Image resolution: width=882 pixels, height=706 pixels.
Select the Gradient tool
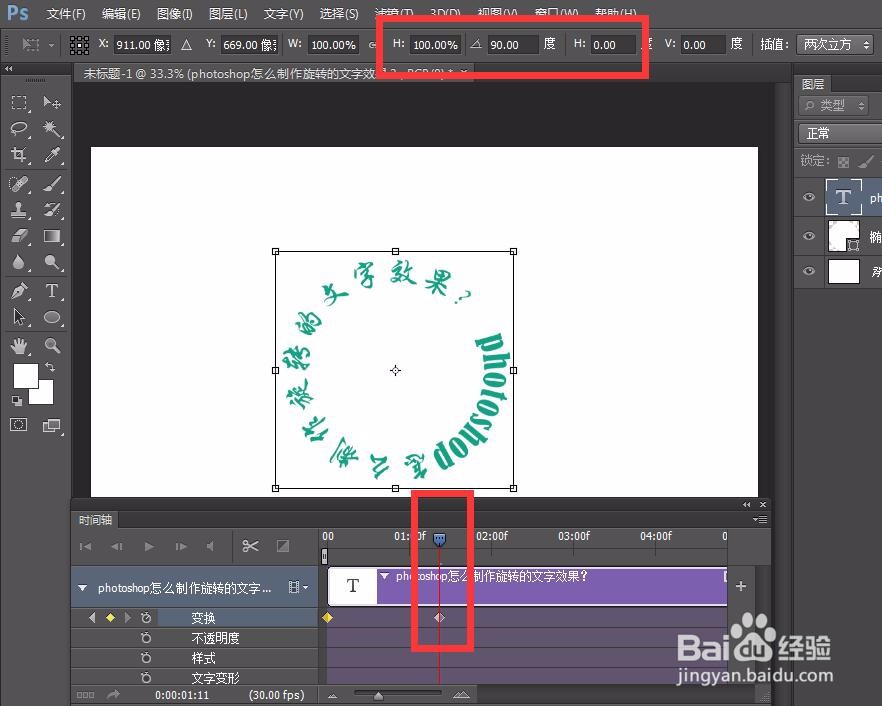[52, 236]
